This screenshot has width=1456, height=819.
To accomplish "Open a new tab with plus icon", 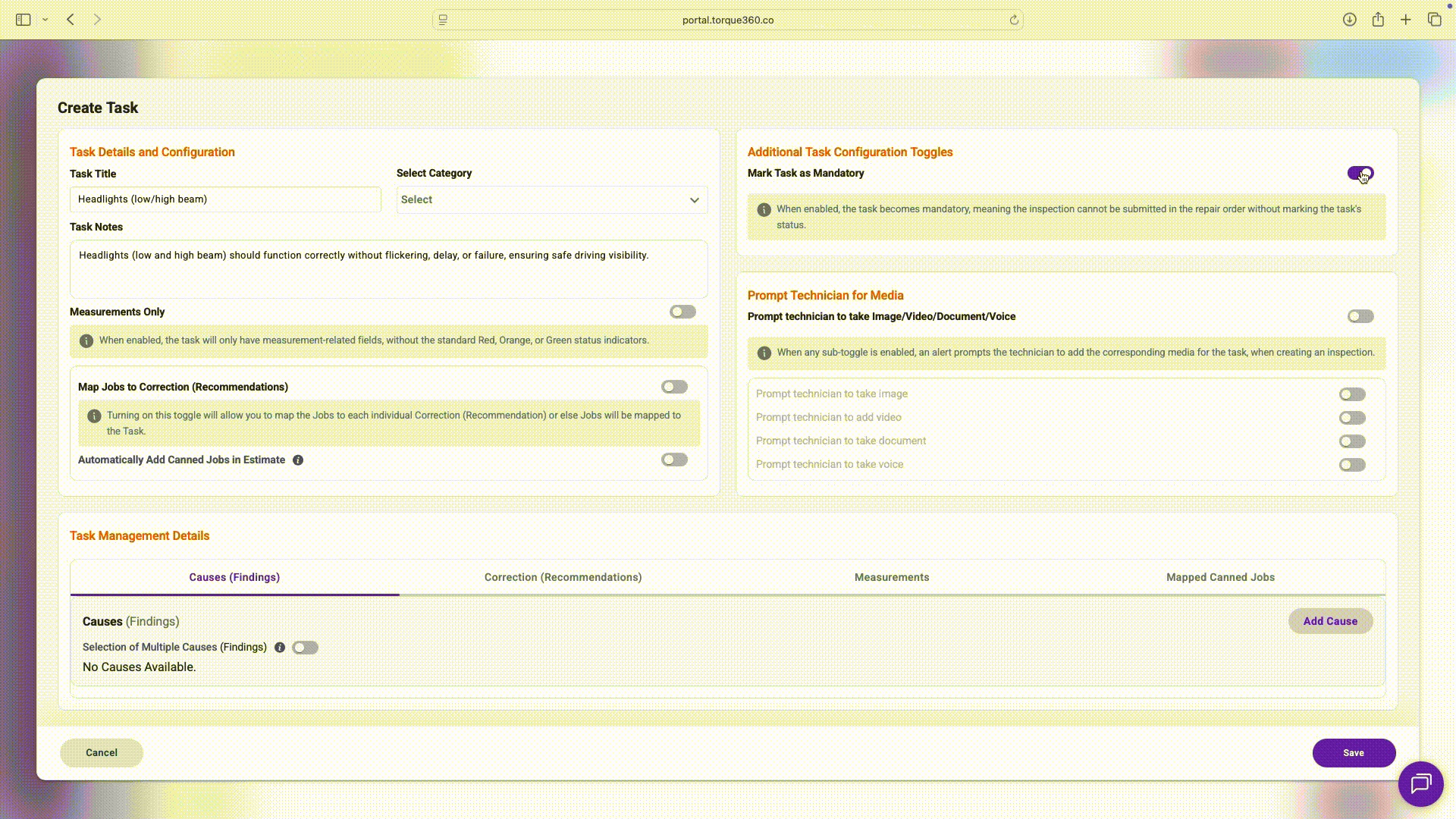I will 1406,20.
